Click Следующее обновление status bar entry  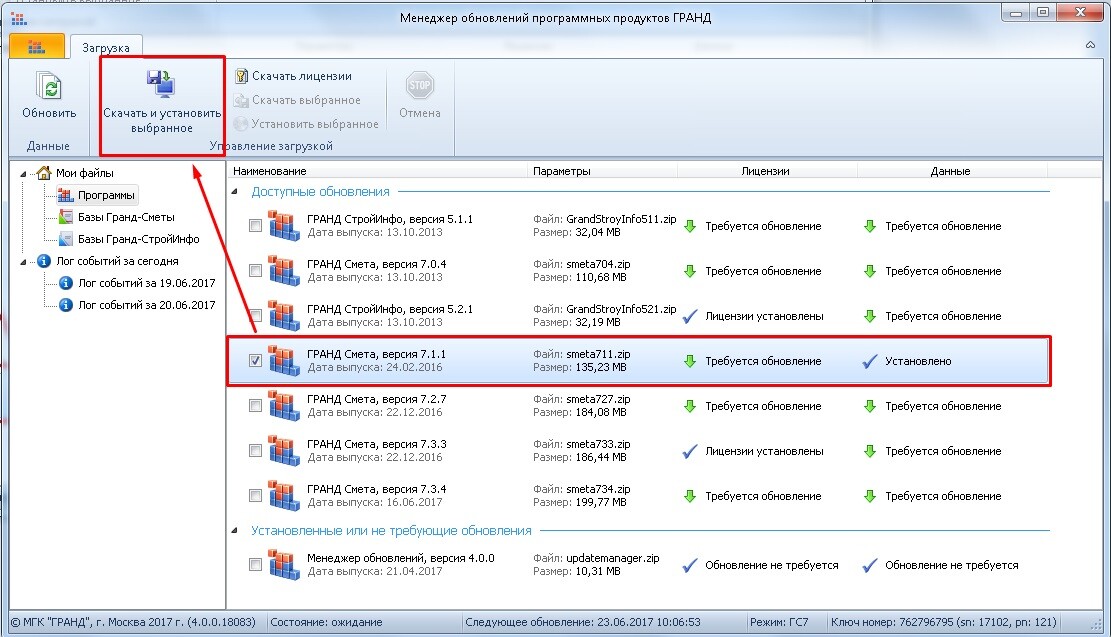pos(582,622)
